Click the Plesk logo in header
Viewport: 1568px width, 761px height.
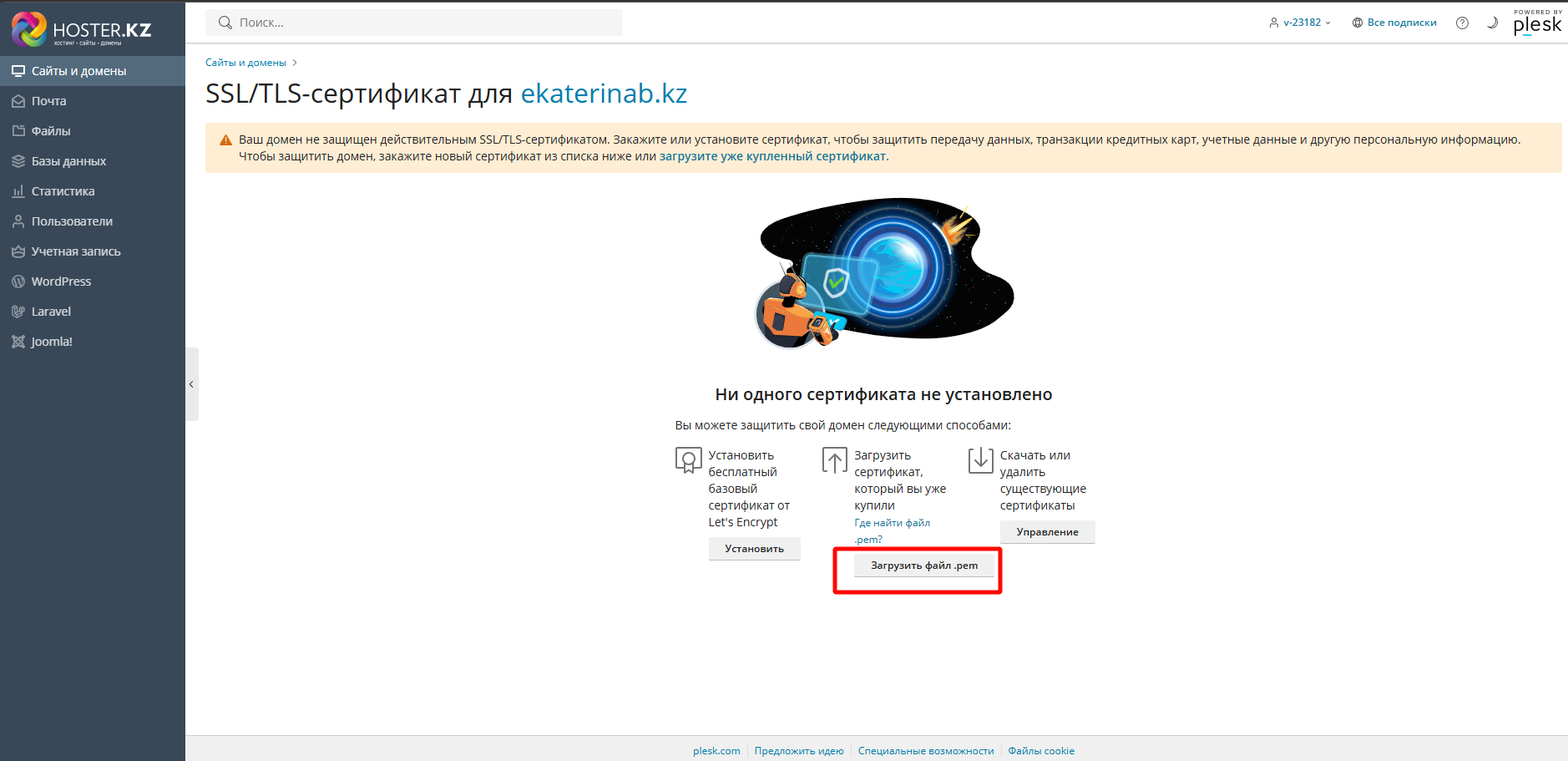(x=1537, y=23)
